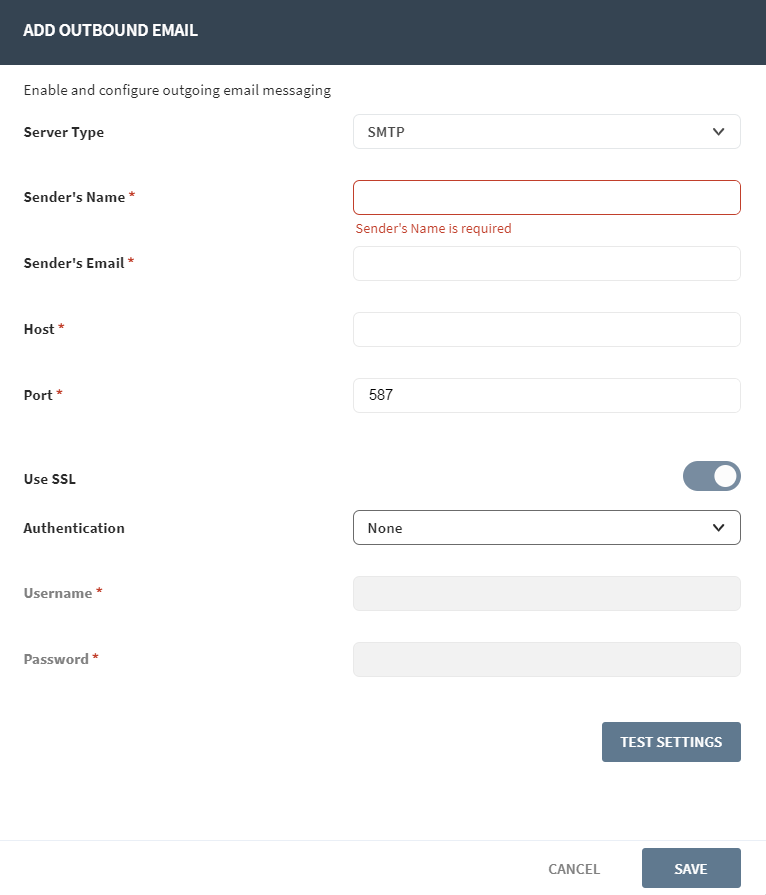766x895 pixels.
Task: Click the Add Outbound Email title
Action: [x=111, y=30]
